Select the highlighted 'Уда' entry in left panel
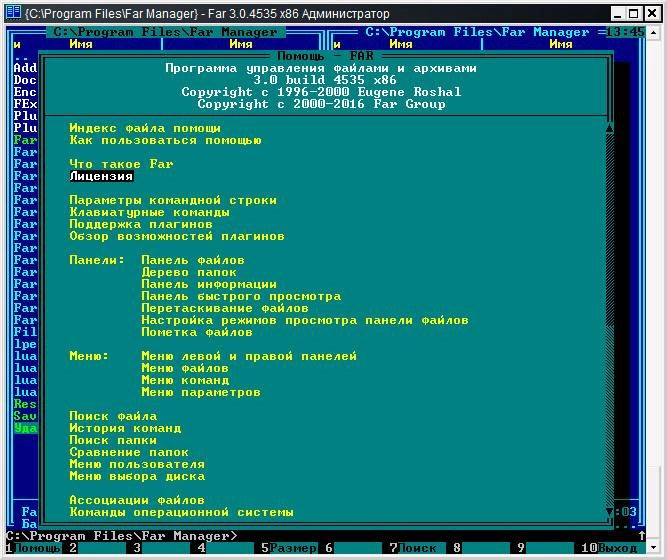The height and width of the screenshot is (560, 667). point(25,428)
